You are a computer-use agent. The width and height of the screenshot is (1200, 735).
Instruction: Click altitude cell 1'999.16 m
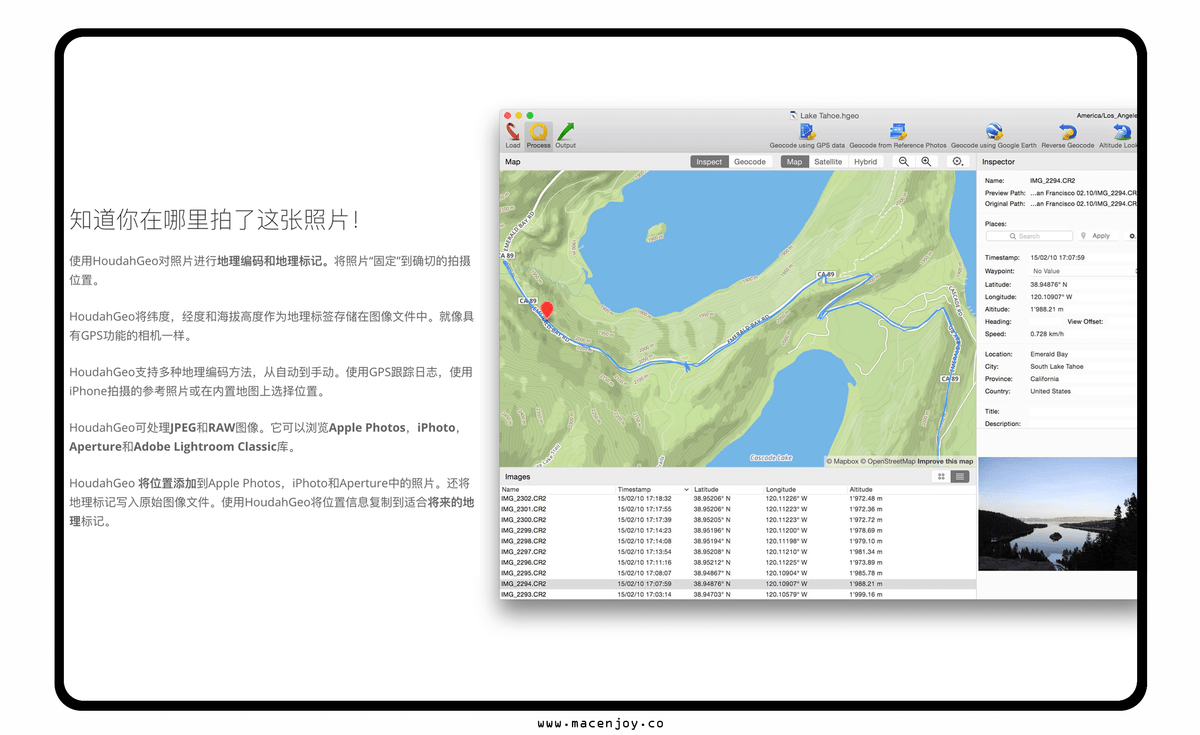pos(866,594)
